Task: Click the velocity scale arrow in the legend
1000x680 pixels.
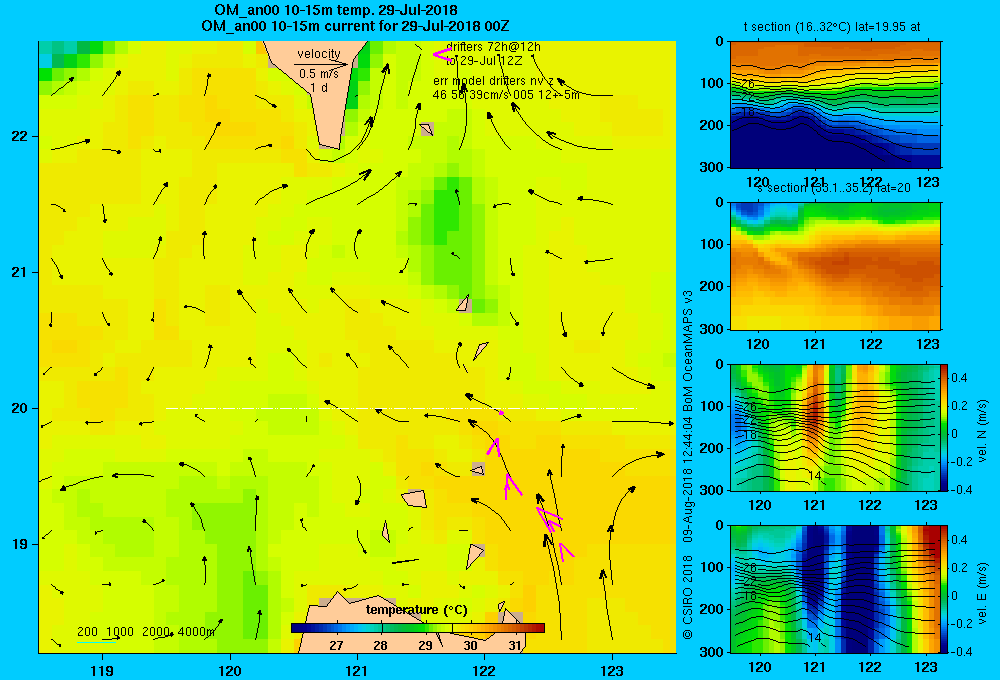Action: 321,64
